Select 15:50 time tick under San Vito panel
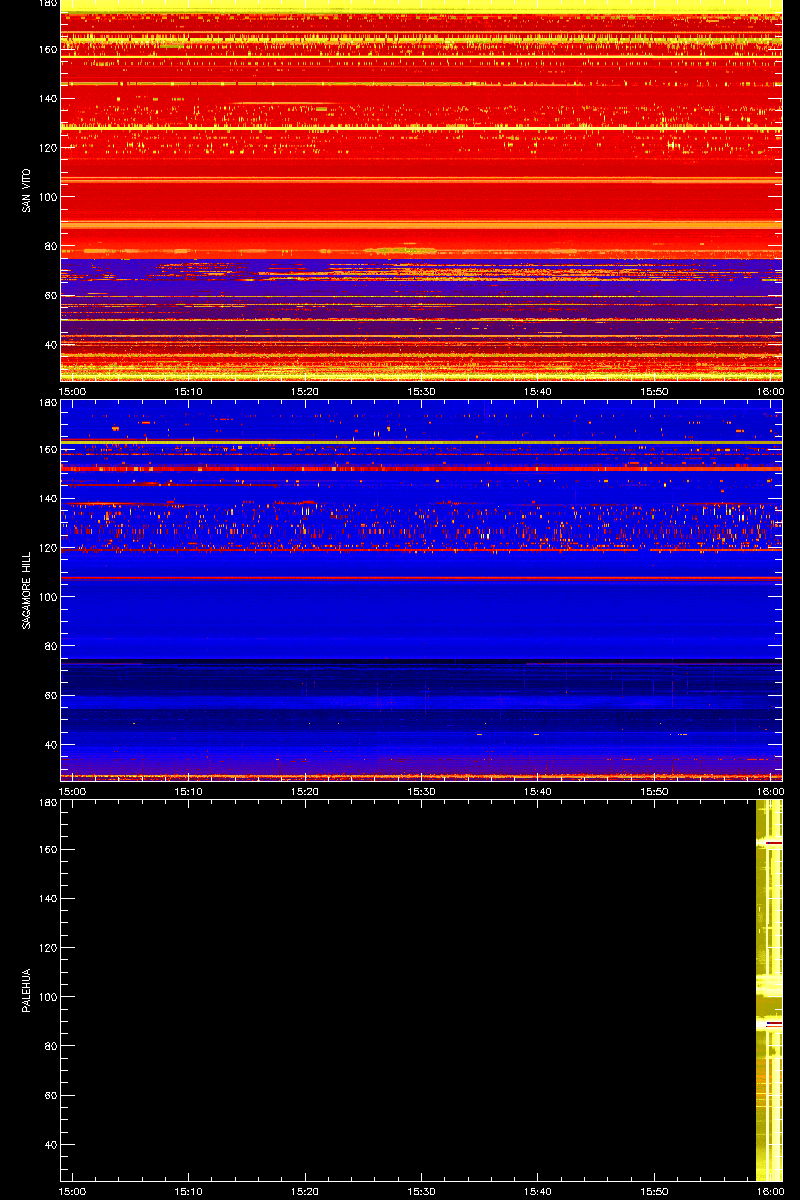Image resolution: width=800 pixels, height=1200 pixels. 654,392
